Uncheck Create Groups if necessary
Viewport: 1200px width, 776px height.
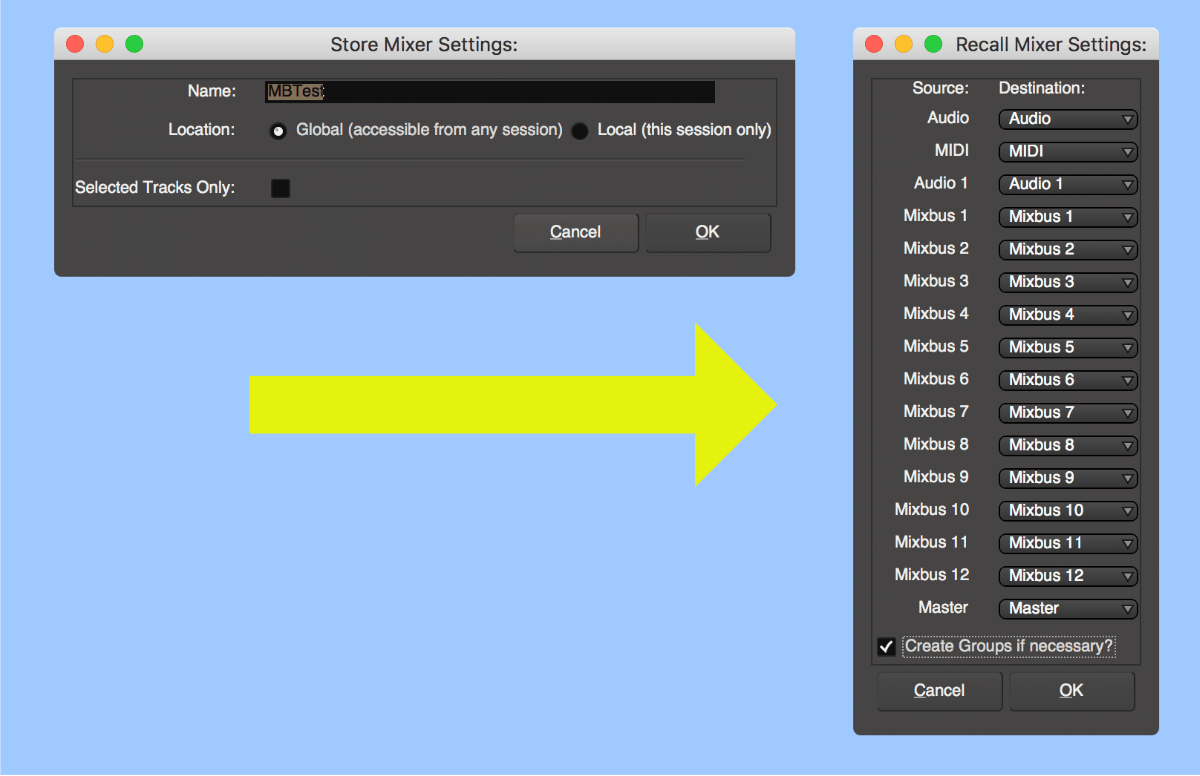(886, 647)
